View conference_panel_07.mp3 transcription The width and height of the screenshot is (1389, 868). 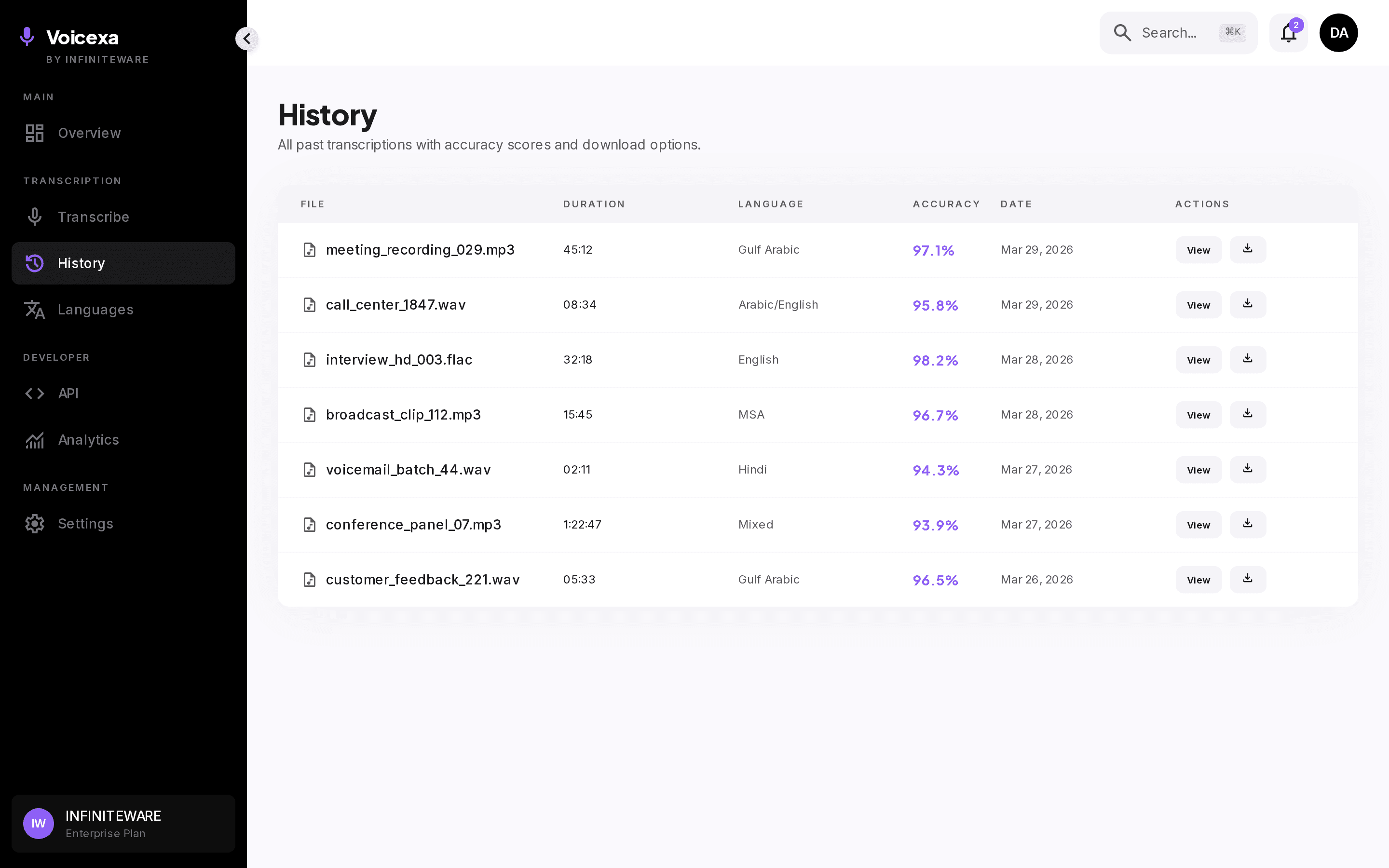click(1198, 525)
